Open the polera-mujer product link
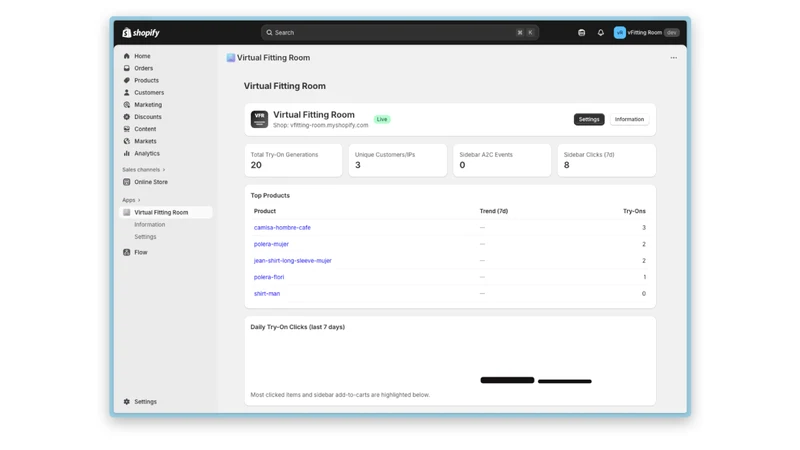The width and height of the screenshot is (800, 450). click(x=271, y=244)
